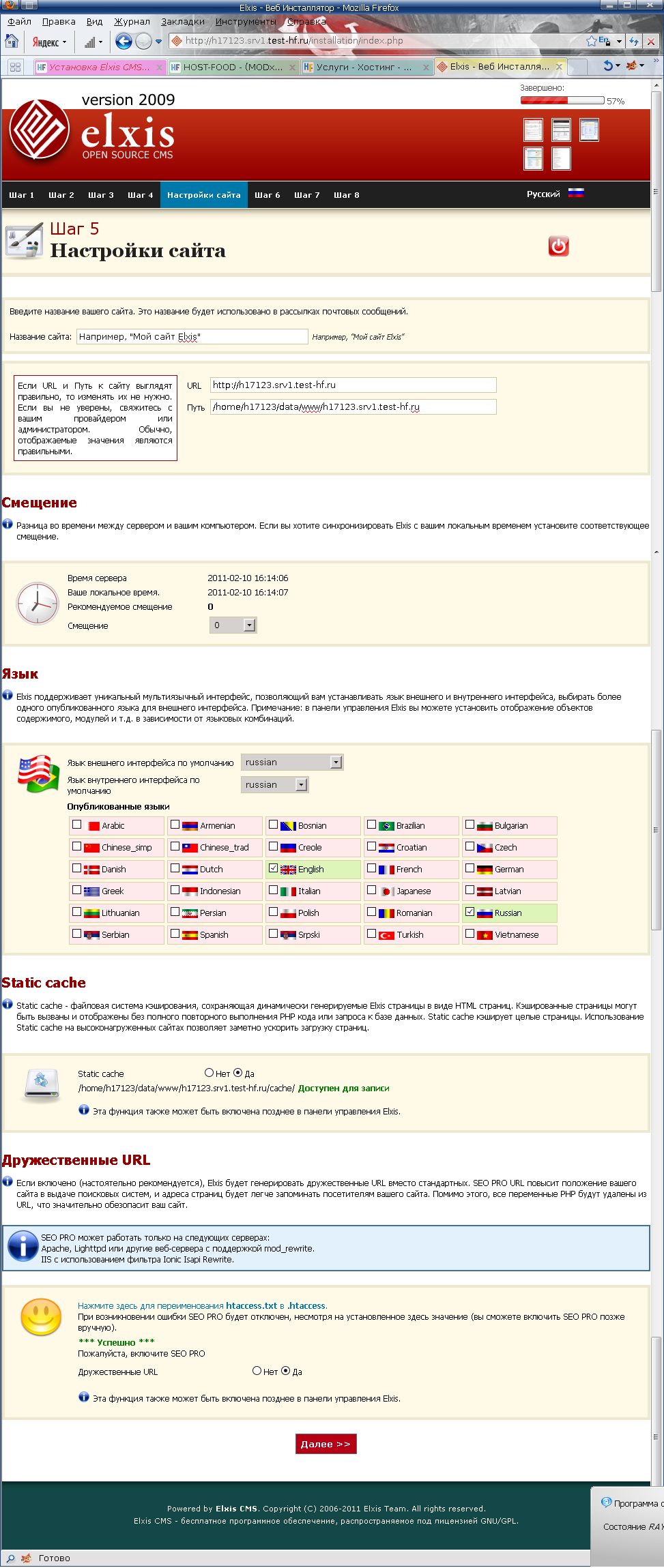The width and height of the screenshot is (664, 1568).
Task: Click the browser address bar
Action: coord(382,41)
